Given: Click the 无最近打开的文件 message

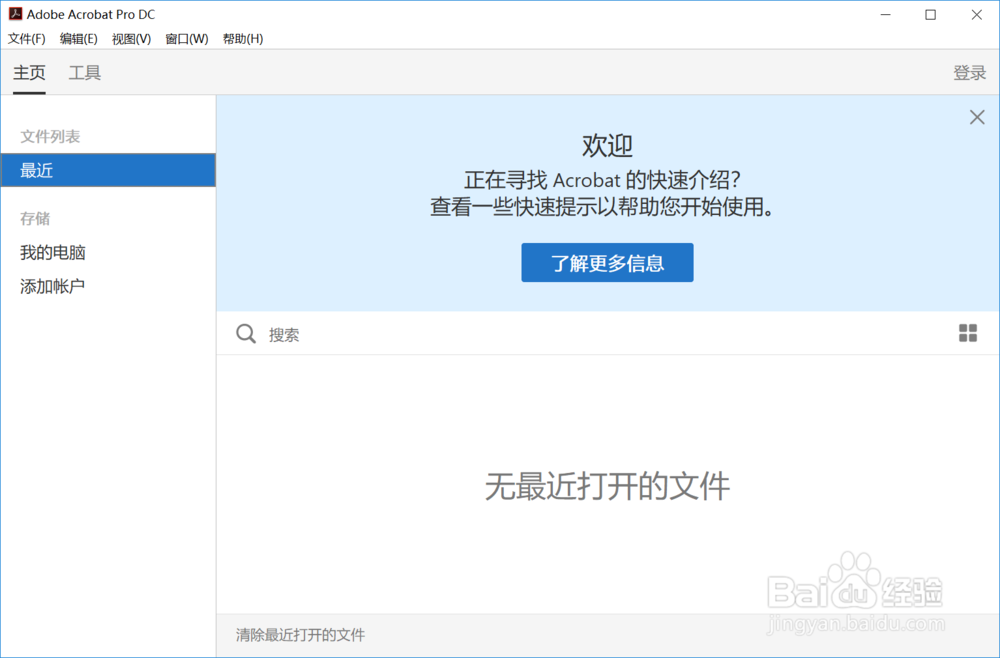Looking at the screenshot, I should 607,486.
